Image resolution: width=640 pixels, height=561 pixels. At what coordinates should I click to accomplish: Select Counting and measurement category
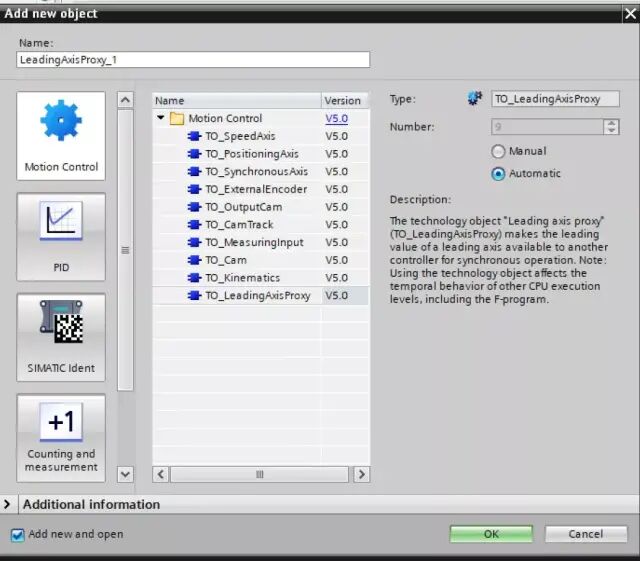tap(61, 438)
